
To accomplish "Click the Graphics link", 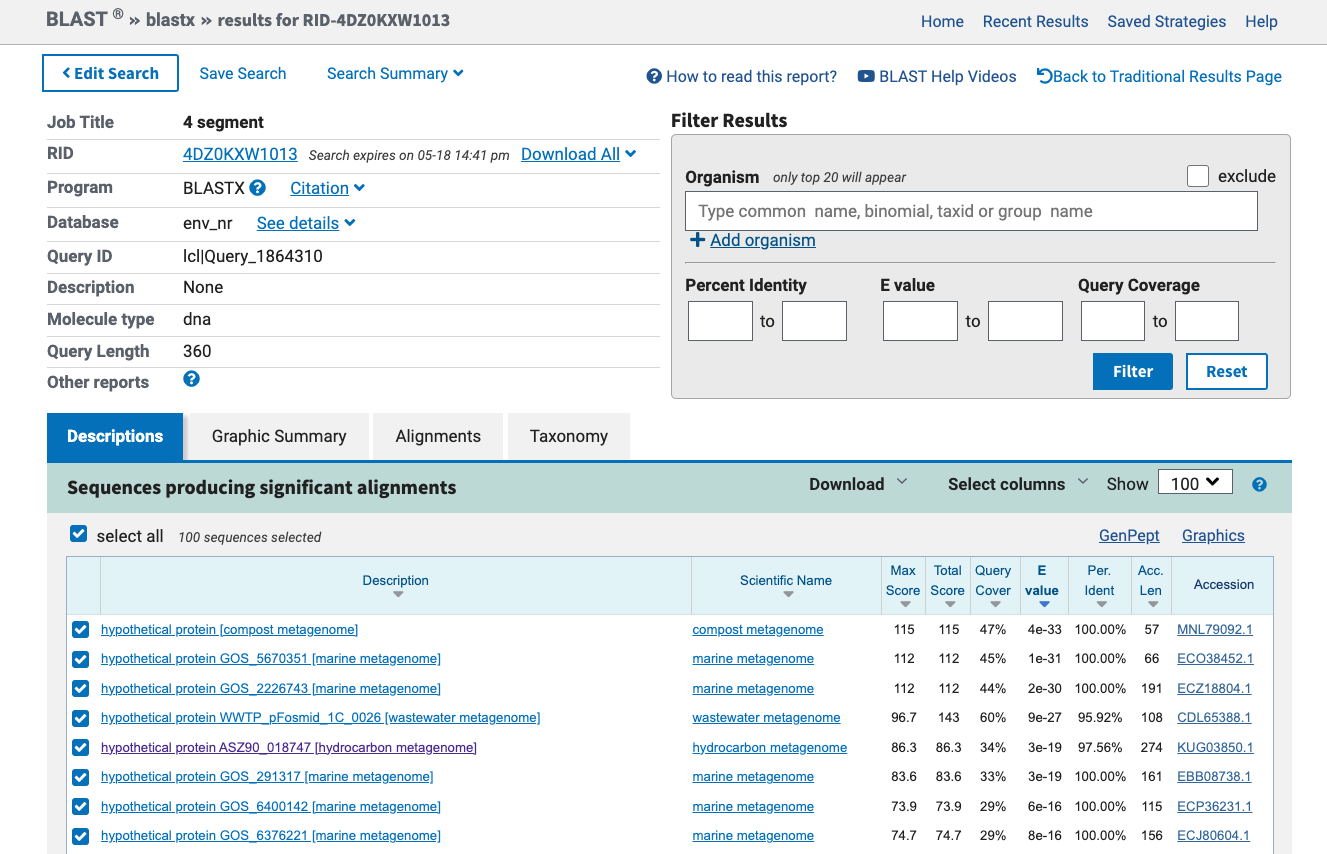I will point(1213,535).
